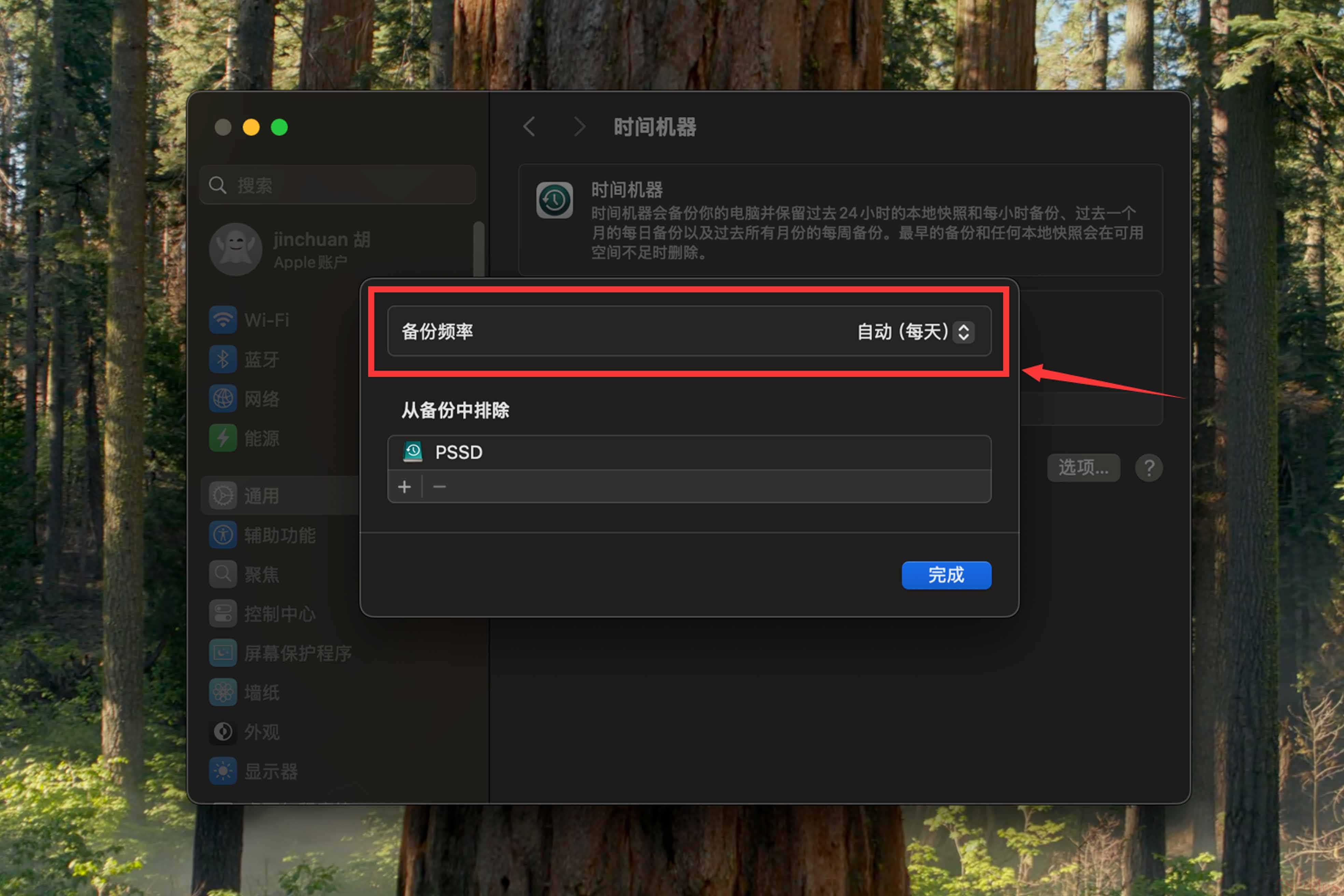Open jinchuan Apple account profile
1344x896 pixels.
coord(320,250)
